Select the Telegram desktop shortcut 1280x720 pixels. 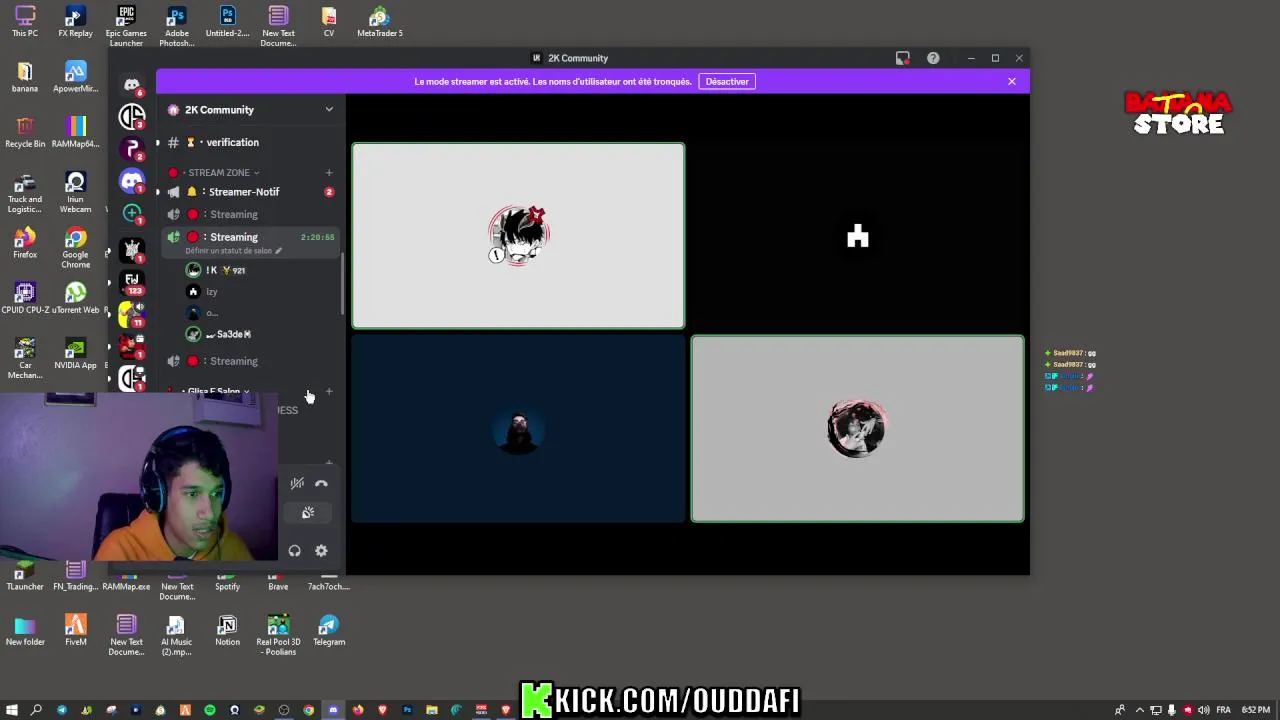click(329, 631)
